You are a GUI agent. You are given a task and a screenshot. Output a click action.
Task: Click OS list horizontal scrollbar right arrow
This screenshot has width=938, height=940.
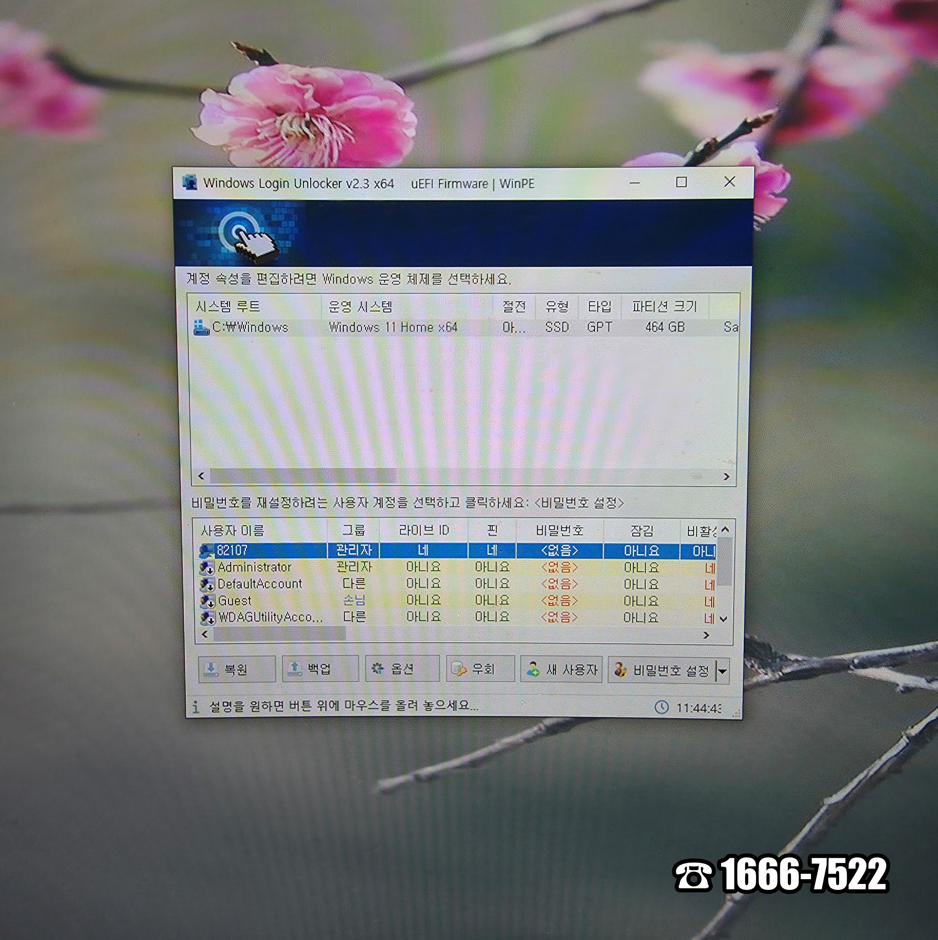click(x=726, y=477)
